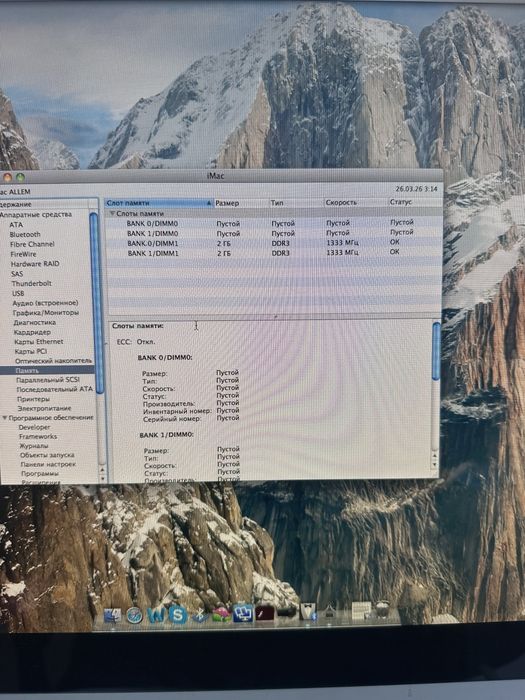Select Fibre Channel in sidebar
Viewport: 525px width, 700px height.
32,244
